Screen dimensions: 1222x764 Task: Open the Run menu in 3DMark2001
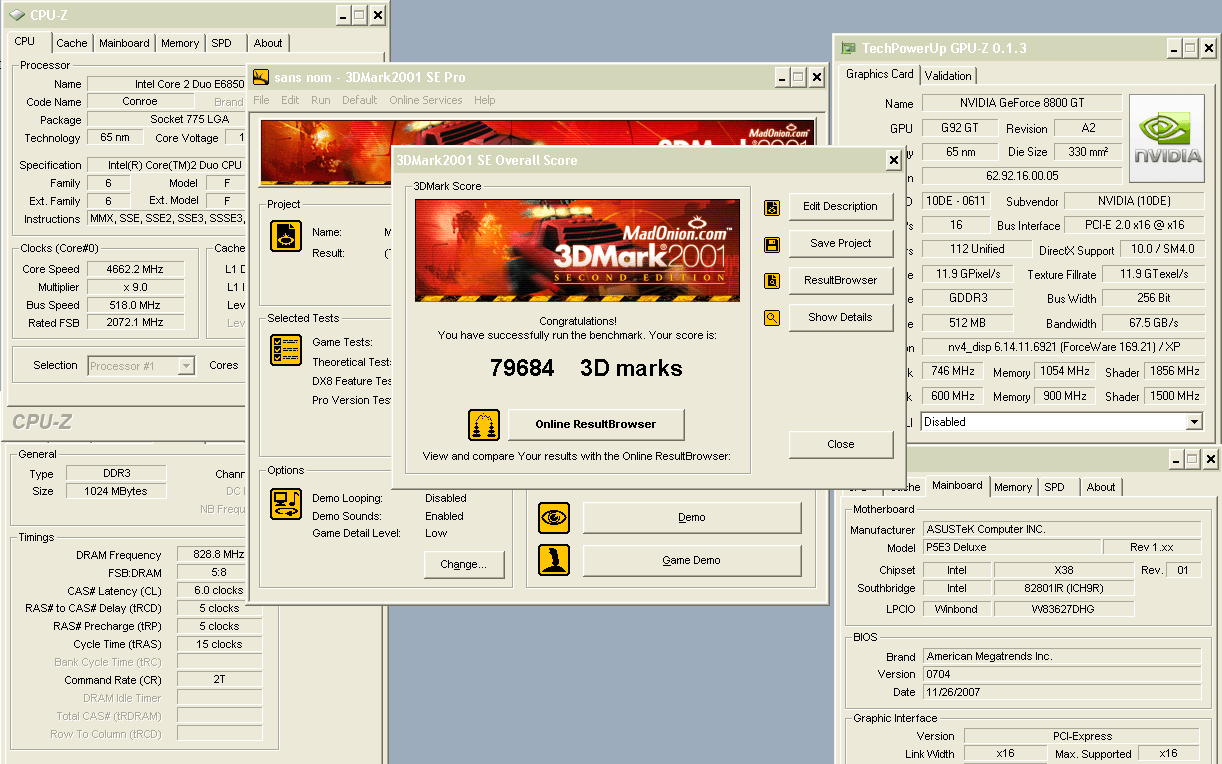coord(321,100)
